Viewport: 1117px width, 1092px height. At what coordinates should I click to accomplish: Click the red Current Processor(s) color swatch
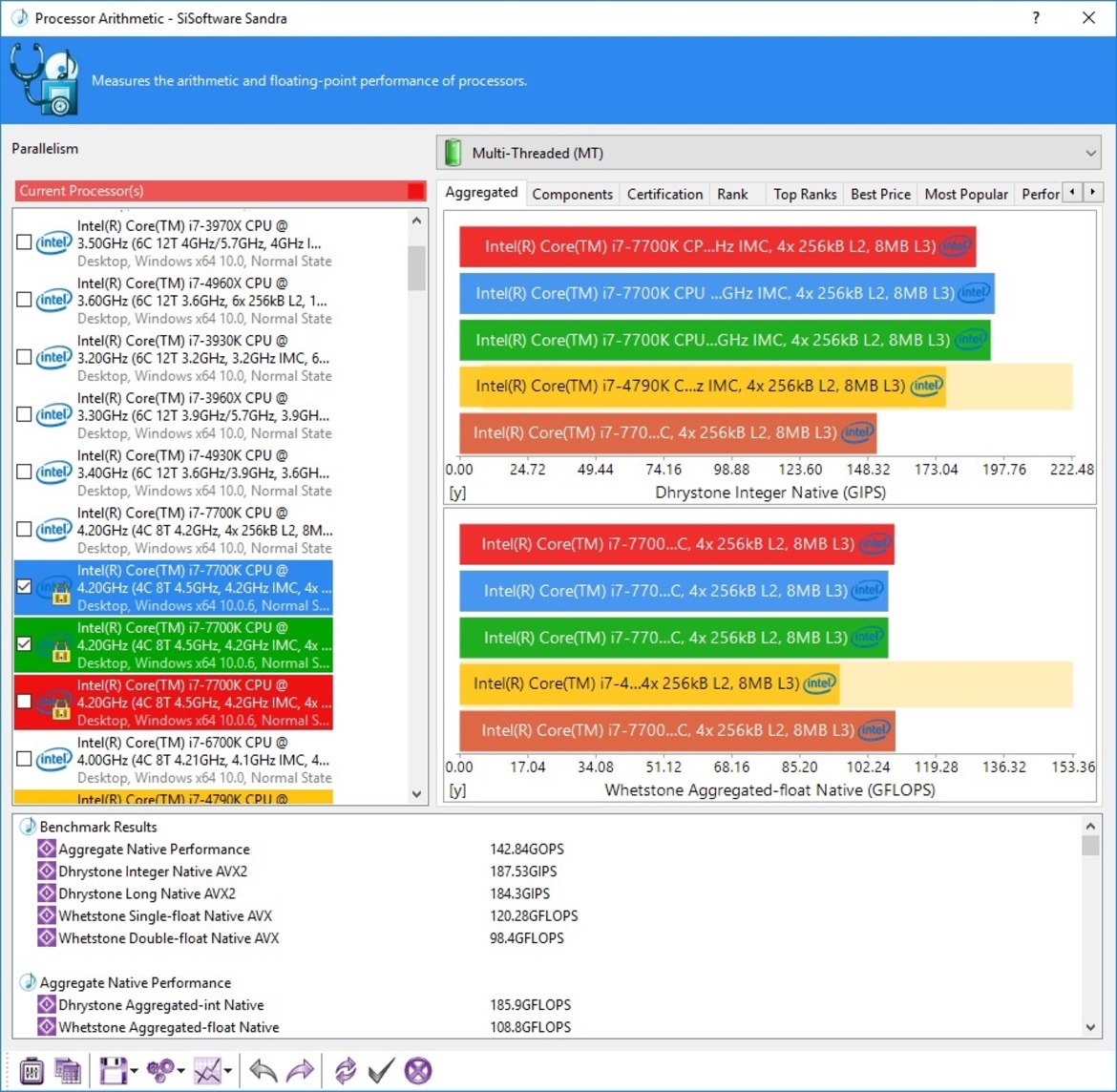(416, 191)
